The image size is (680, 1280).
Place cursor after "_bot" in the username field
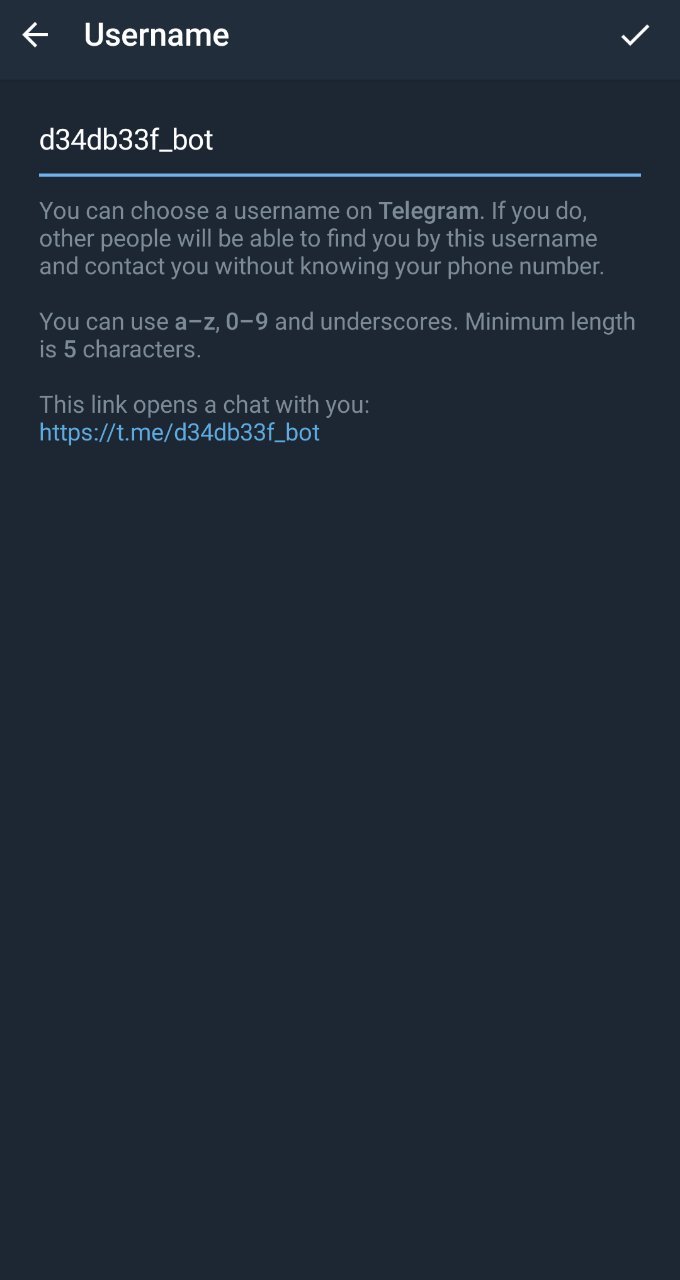tap(216, 140)
